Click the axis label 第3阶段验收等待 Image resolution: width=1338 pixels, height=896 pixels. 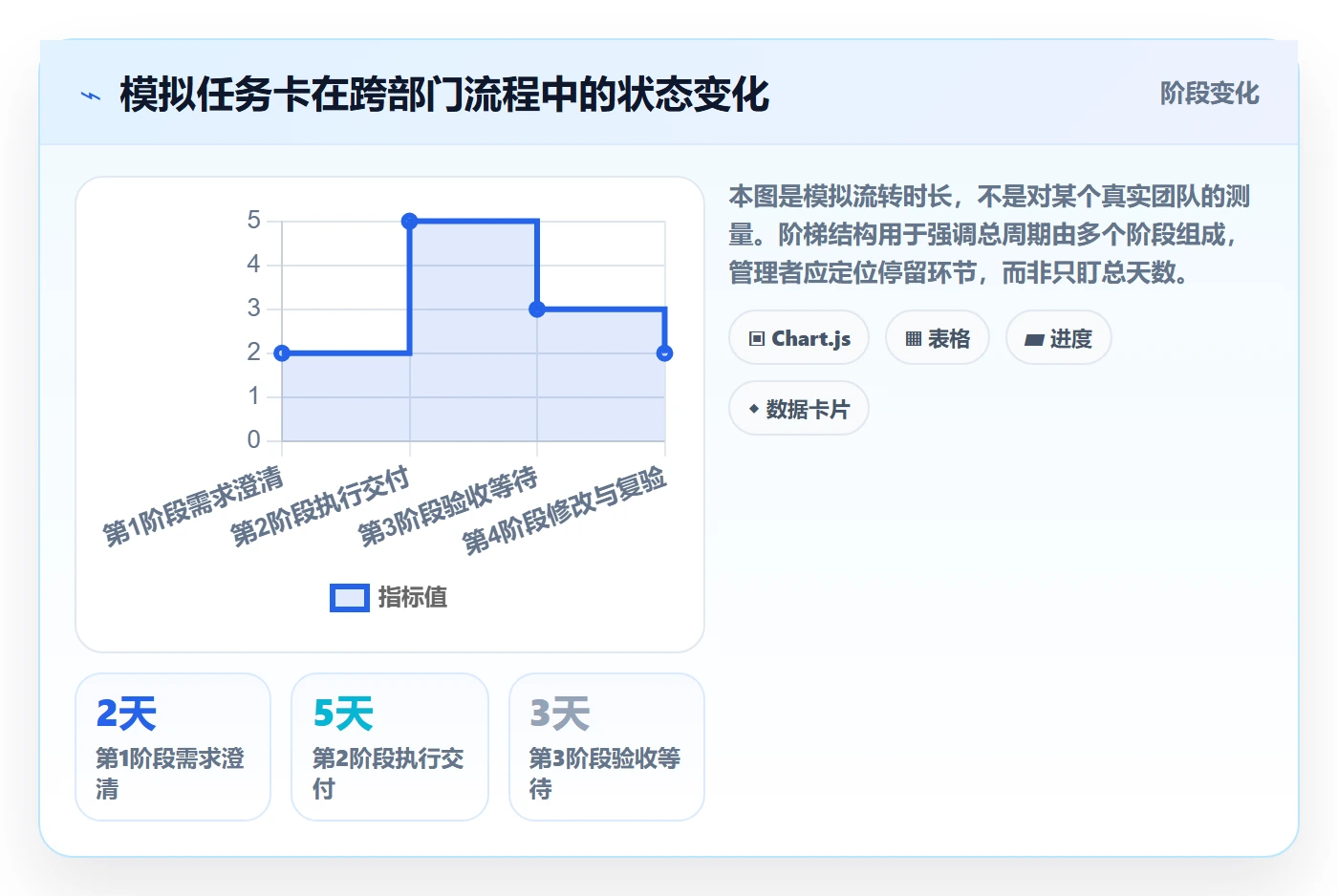[448, 506]
